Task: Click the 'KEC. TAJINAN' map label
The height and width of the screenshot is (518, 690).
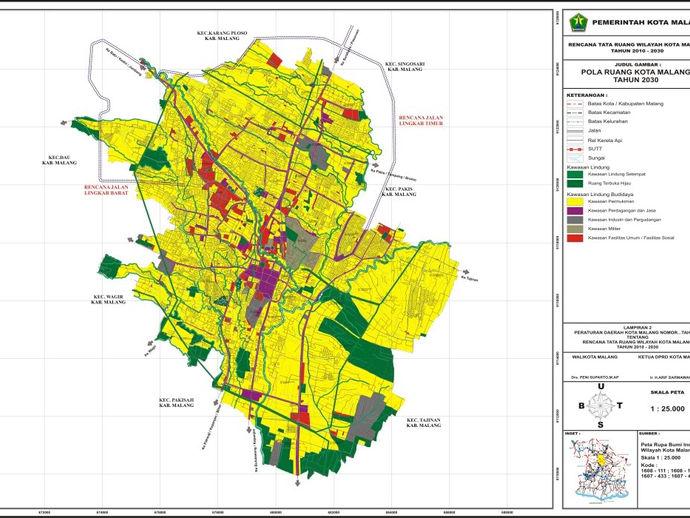Action: [x=423, y=423]
